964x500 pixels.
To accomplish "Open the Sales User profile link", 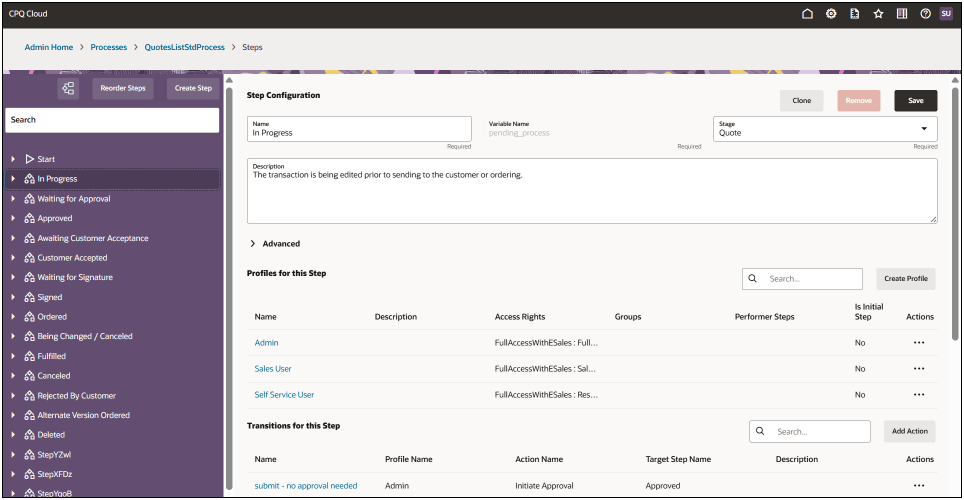I will click(x=273, y=368).
